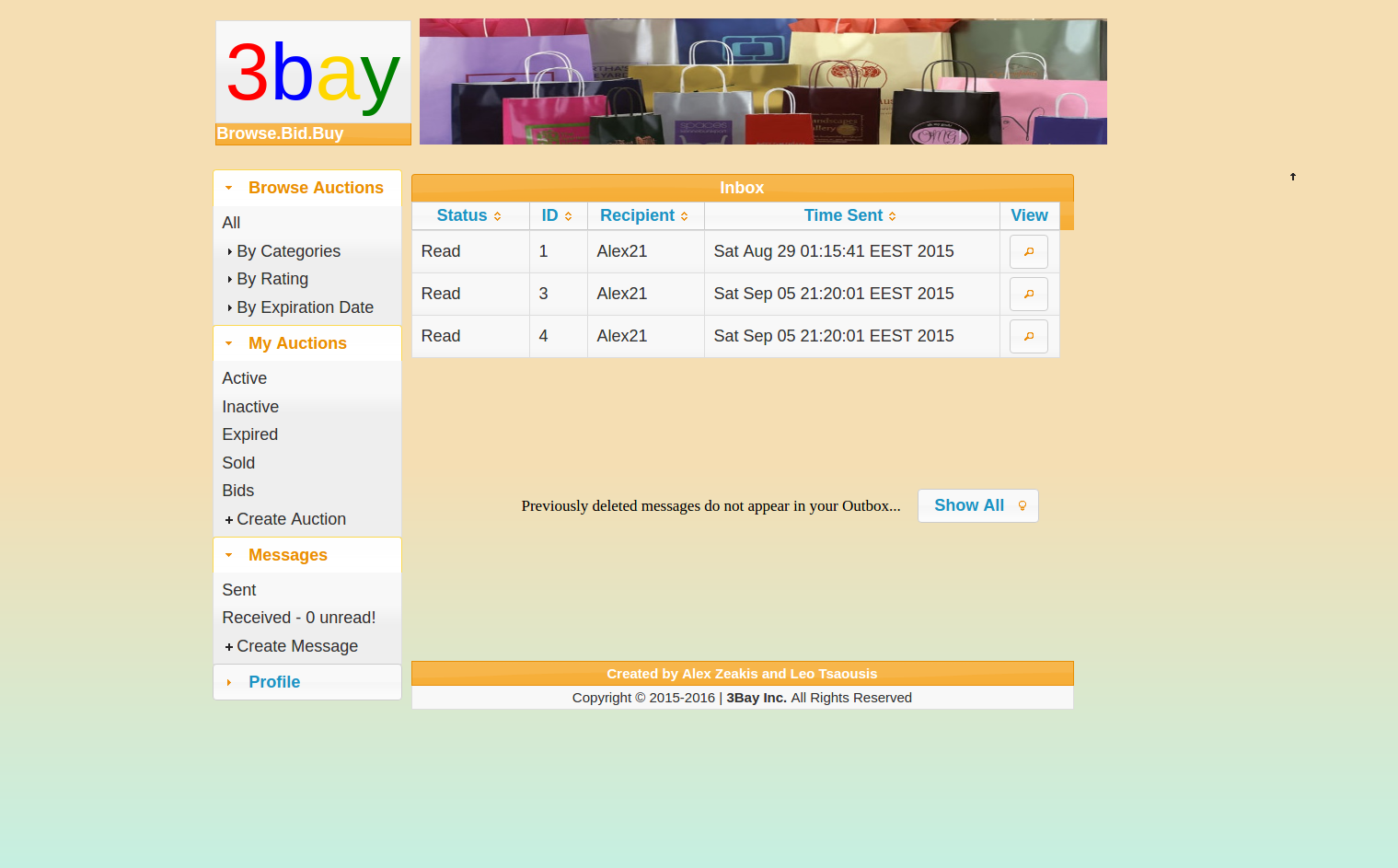
Task: Open All auctions link
Action: pos(231,223)
